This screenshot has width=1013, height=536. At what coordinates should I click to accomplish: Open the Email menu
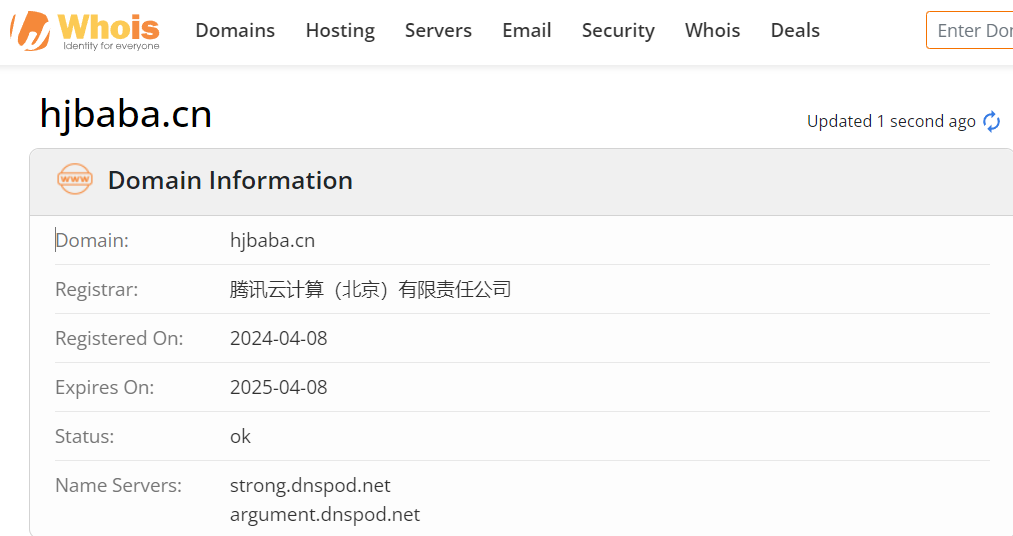(x=527, y=31)
